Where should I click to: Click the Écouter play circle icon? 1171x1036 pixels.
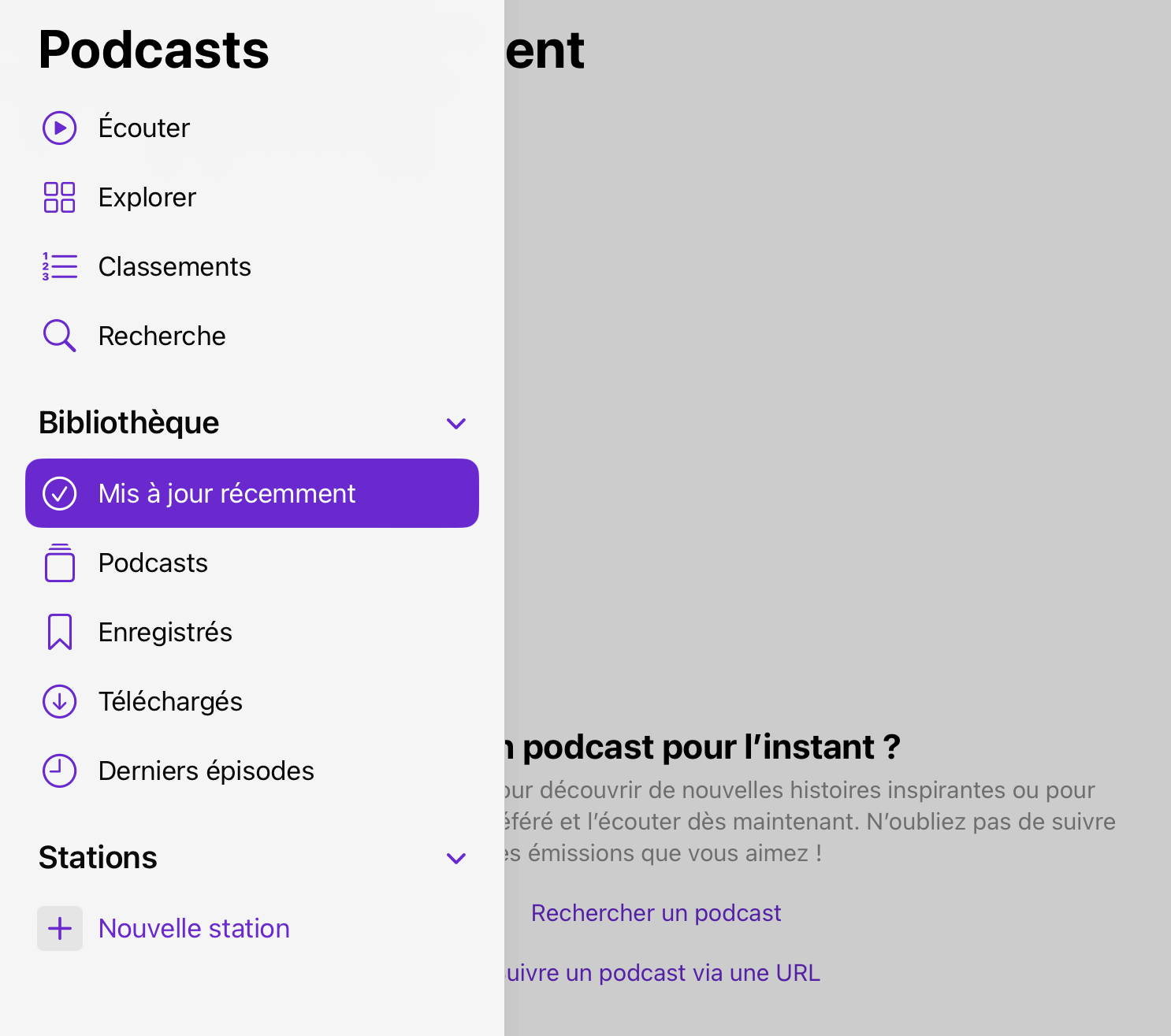click(60, 128)
